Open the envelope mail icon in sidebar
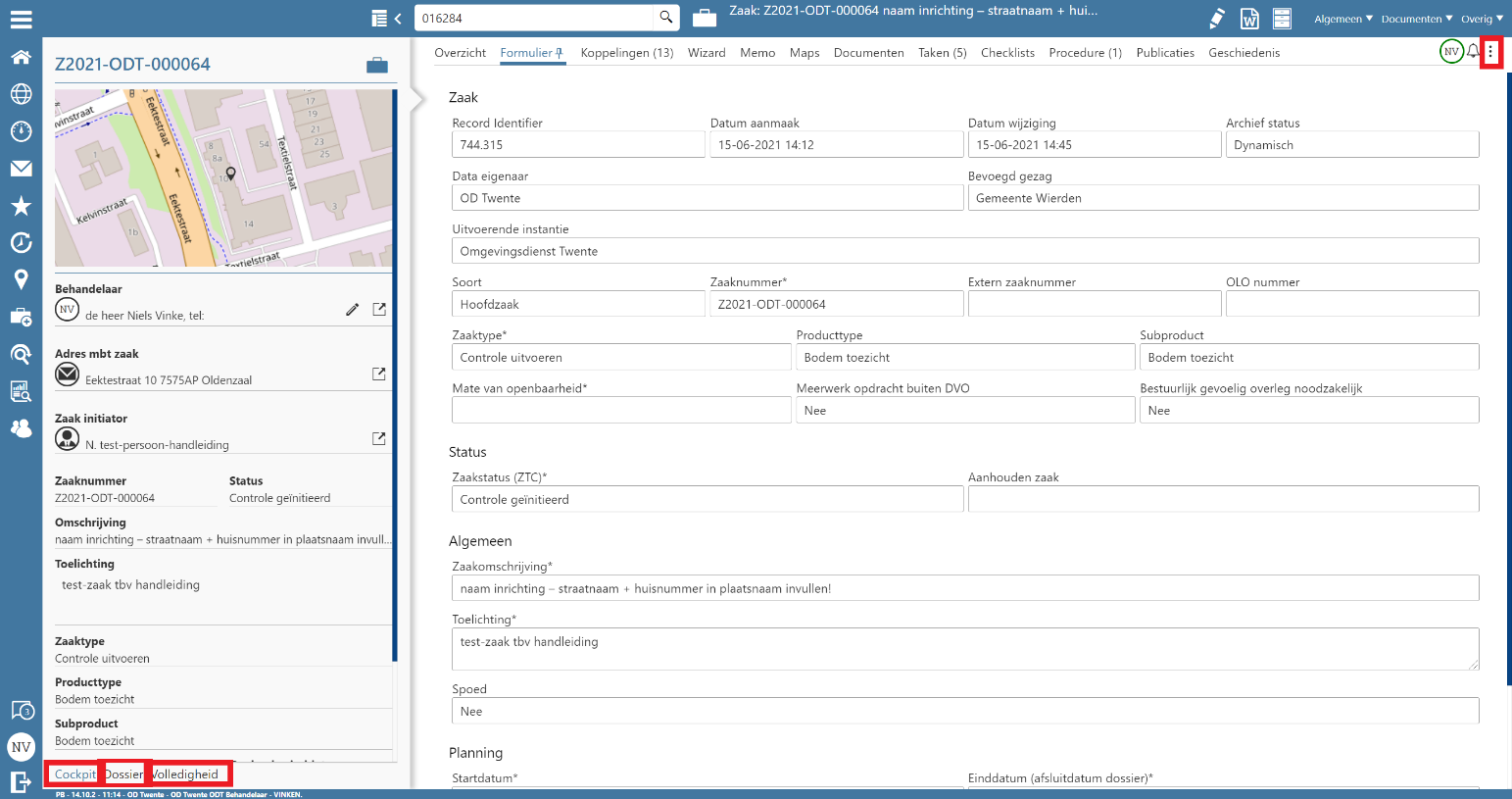This screenshot has width=1512, height=799. (21, 169)
